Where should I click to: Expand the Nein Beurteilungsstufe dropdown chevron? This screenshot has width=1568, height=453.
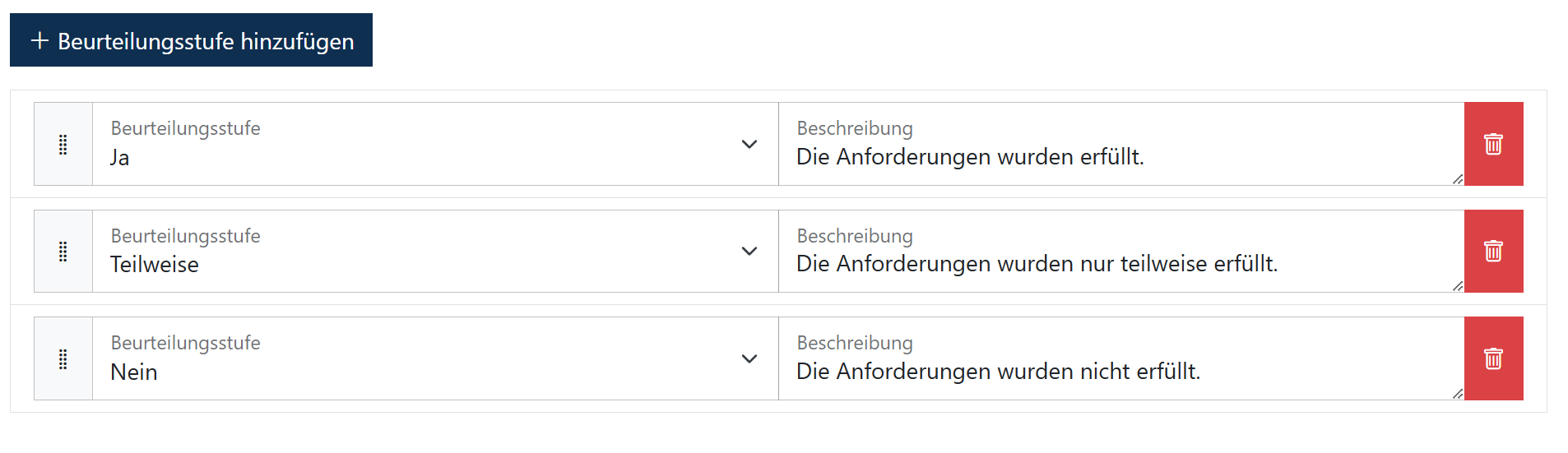point(749,358)
